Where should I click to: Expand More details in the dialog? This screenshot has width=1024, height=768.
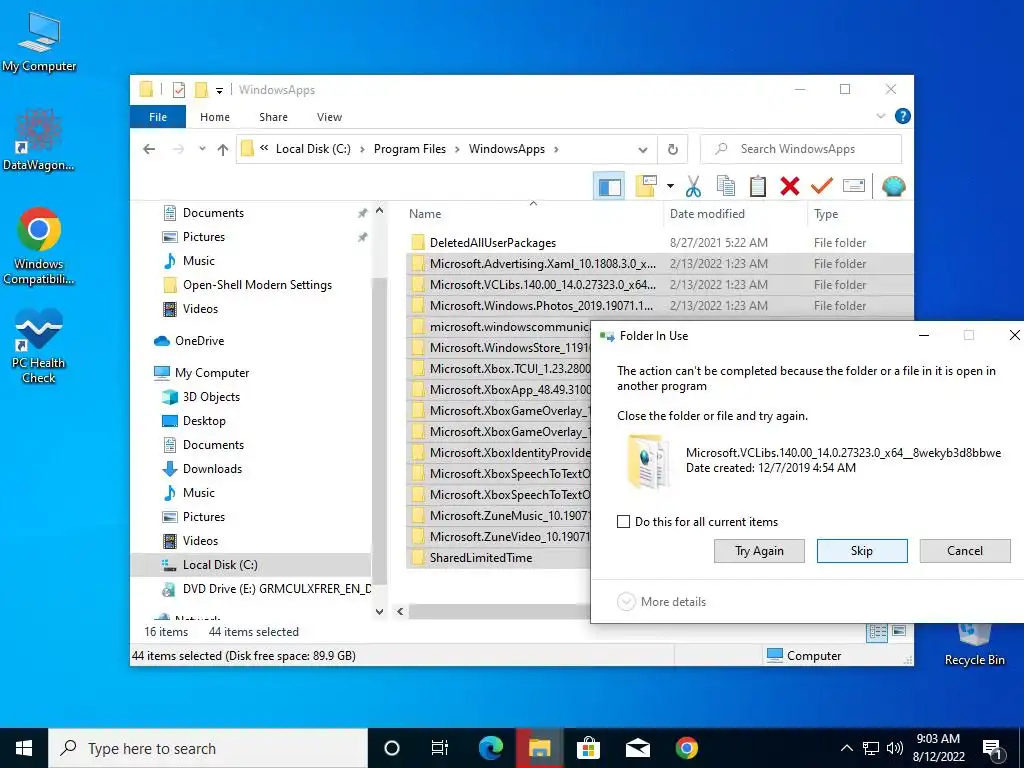tap(662, 601)
